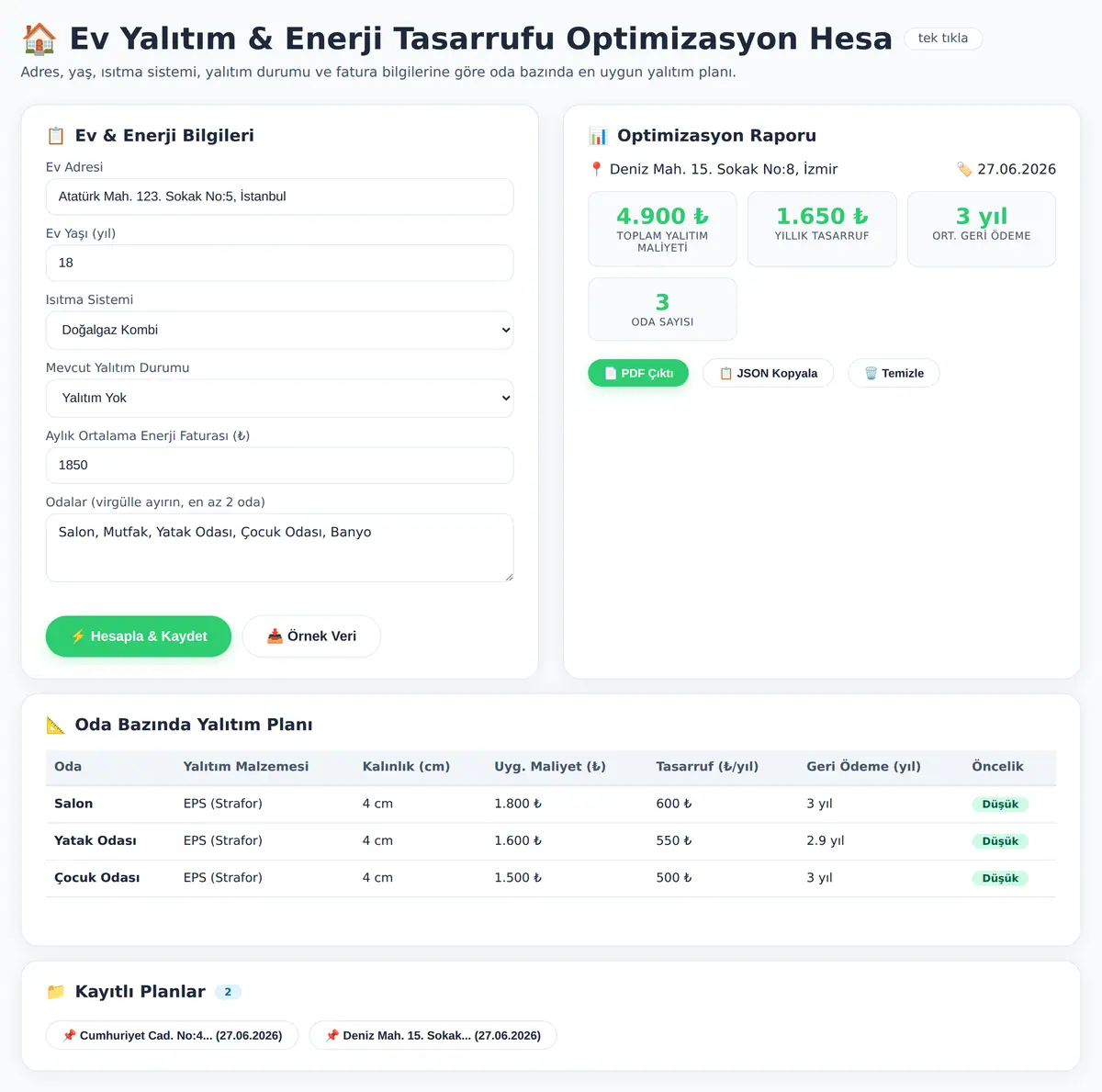This screenshot has height=1092, width=1102.
Task: Click the Düşük badge in Çocuk Odası row
Action: coord(1000,878)
